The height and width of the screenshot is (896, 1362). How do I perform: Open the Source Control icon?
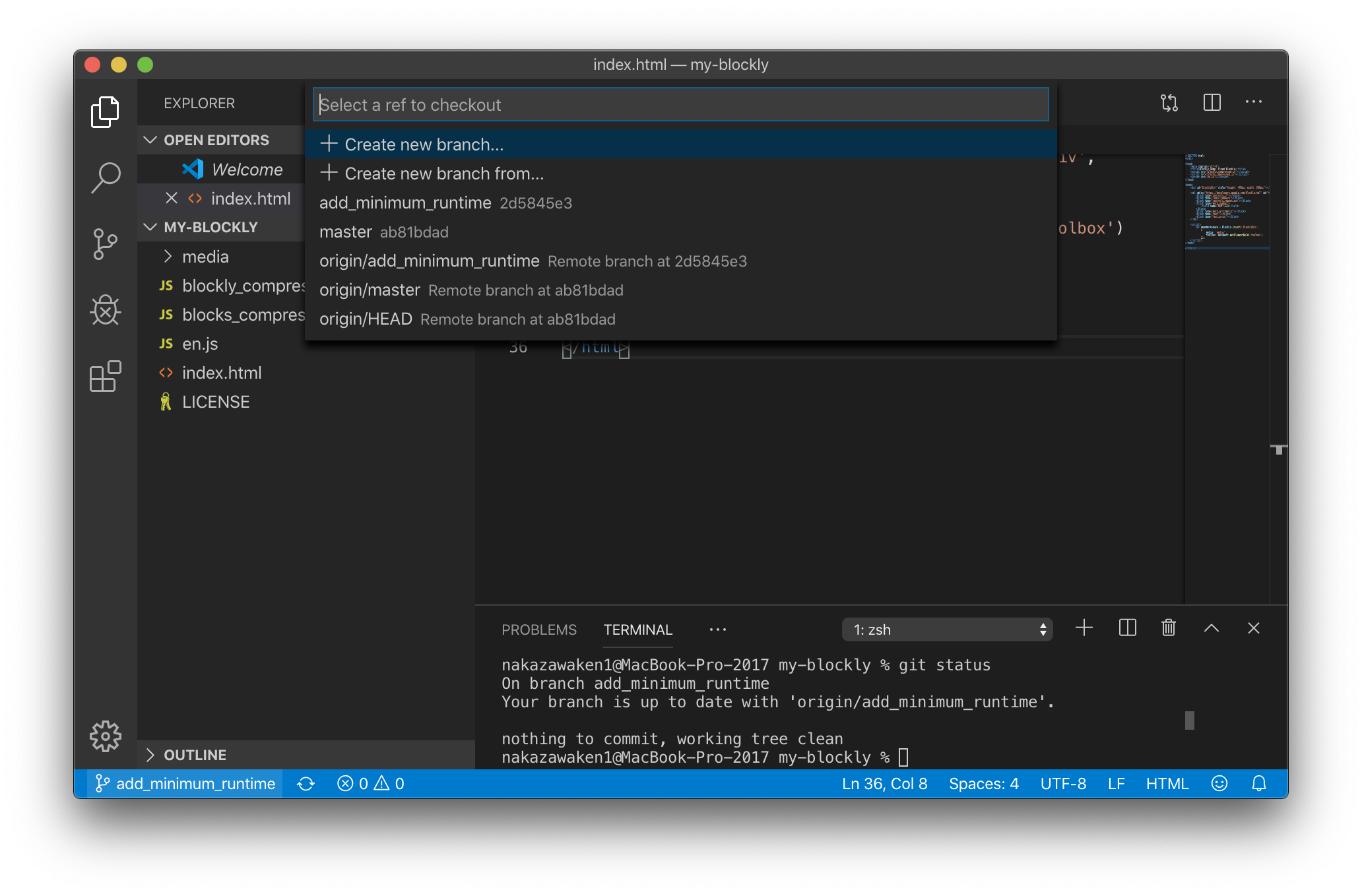tap(106, 243)
